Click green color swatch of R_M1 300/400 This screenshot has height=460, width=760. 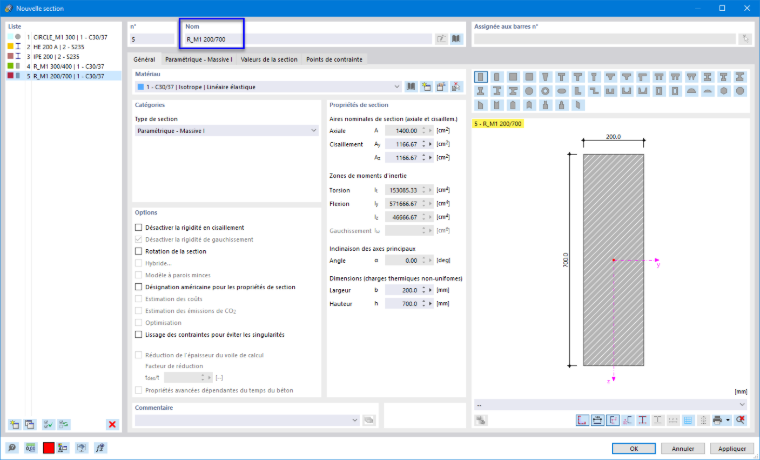[10, 66]
